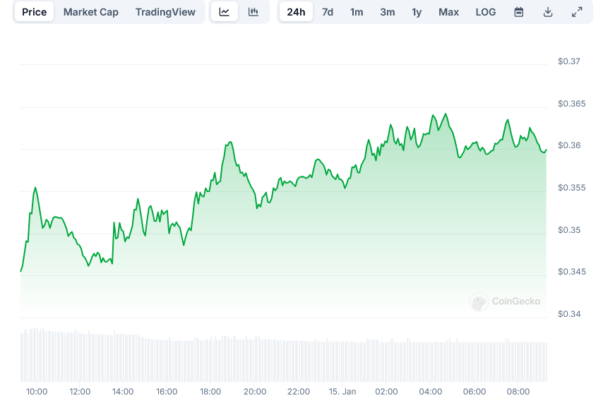
Task: Click the $0.37 price axis label
Action: [x=569, y=62]
